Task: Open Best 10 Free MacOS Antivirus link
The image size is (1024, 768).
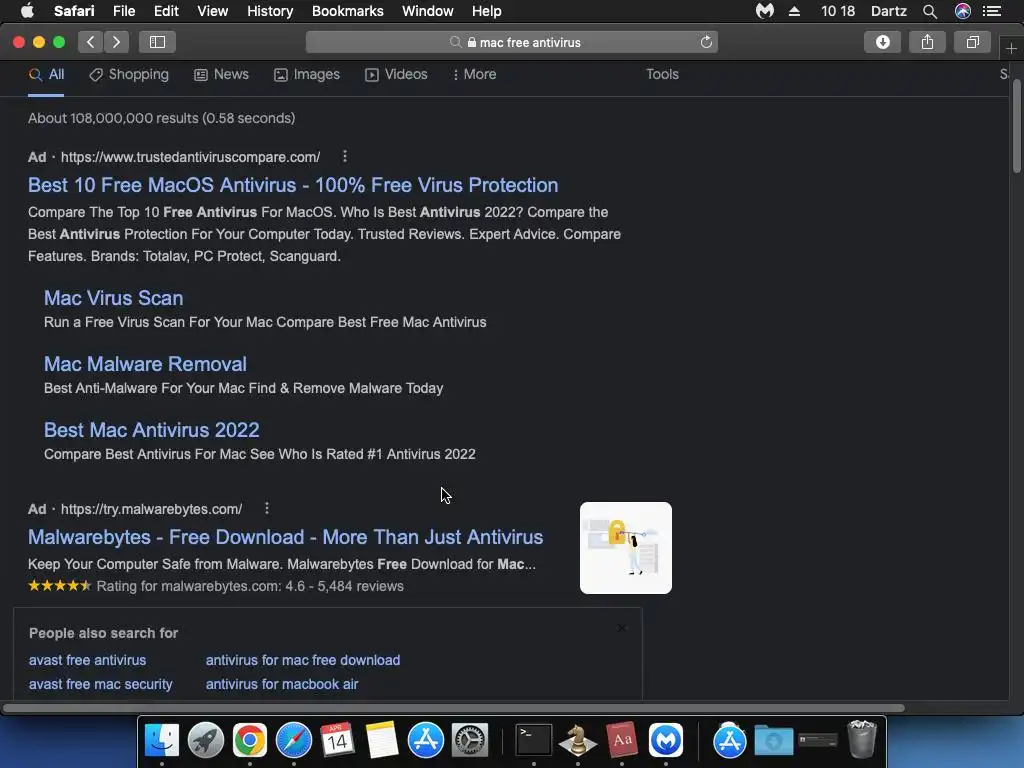Action: (293, 185)
